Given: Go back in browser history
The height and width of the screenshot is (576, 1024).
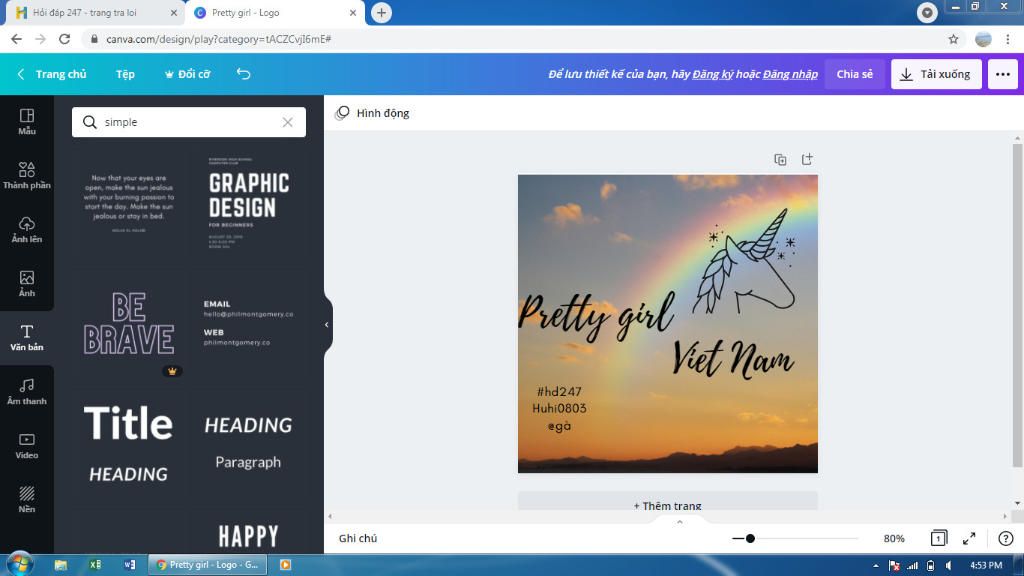Looking at the screenshot, I should tap(16, 39).
